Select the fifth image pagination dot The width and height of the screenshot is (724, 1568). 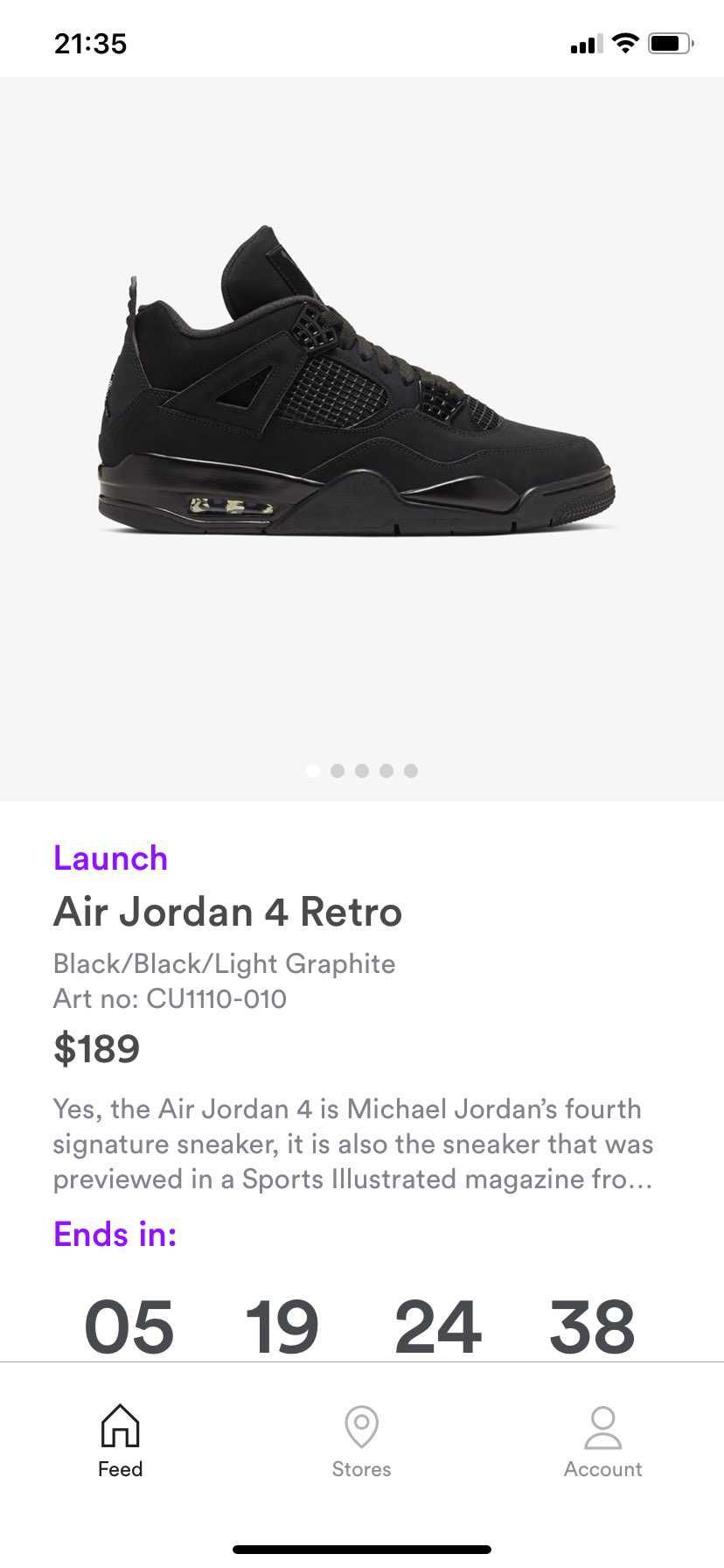pyautogui.click(x=411, y=771)
